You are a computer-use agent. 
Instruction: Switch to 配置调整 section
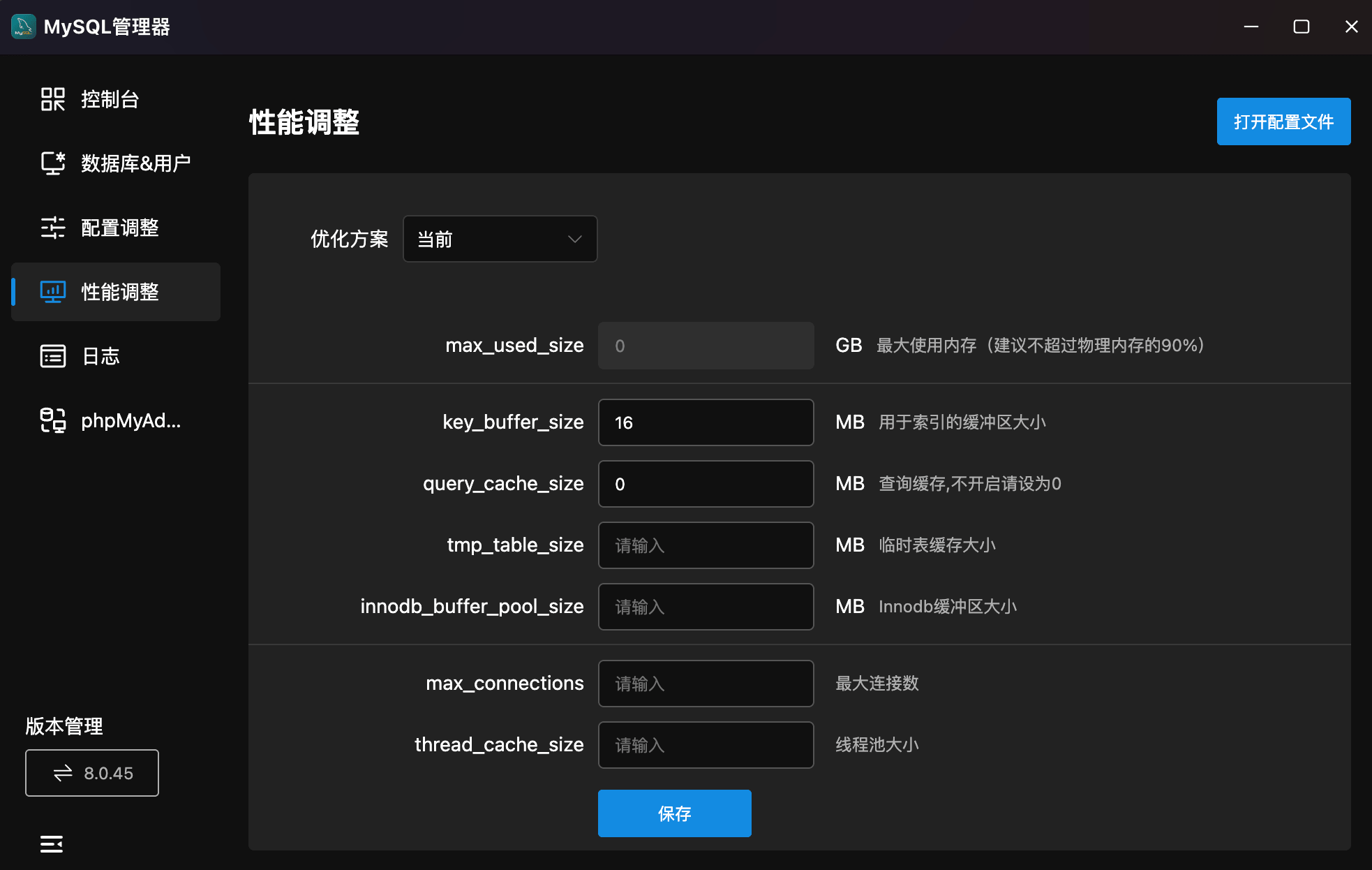(116, 228)
